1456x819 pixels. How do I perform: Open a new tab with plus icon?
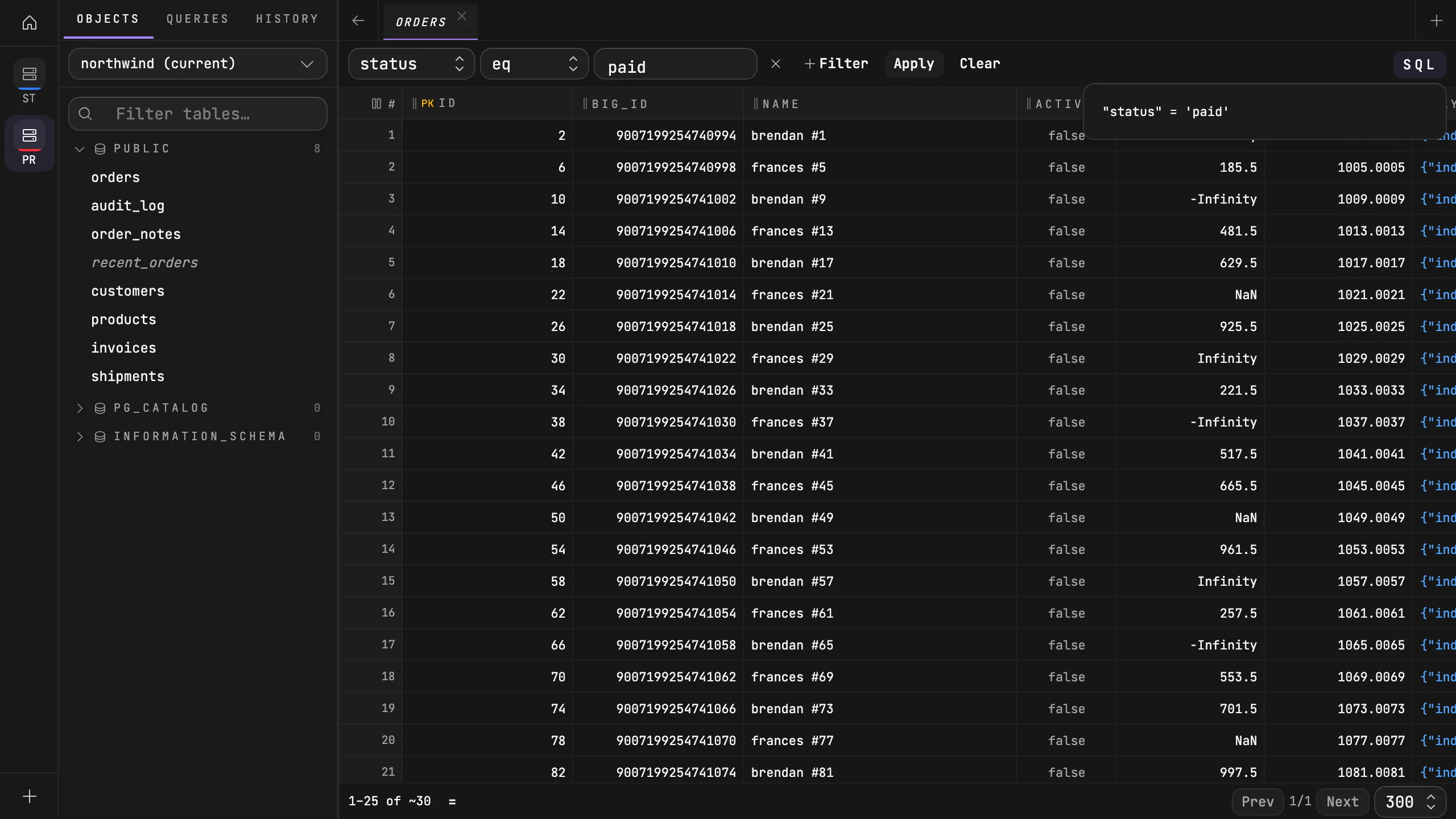pos(1437,21)
